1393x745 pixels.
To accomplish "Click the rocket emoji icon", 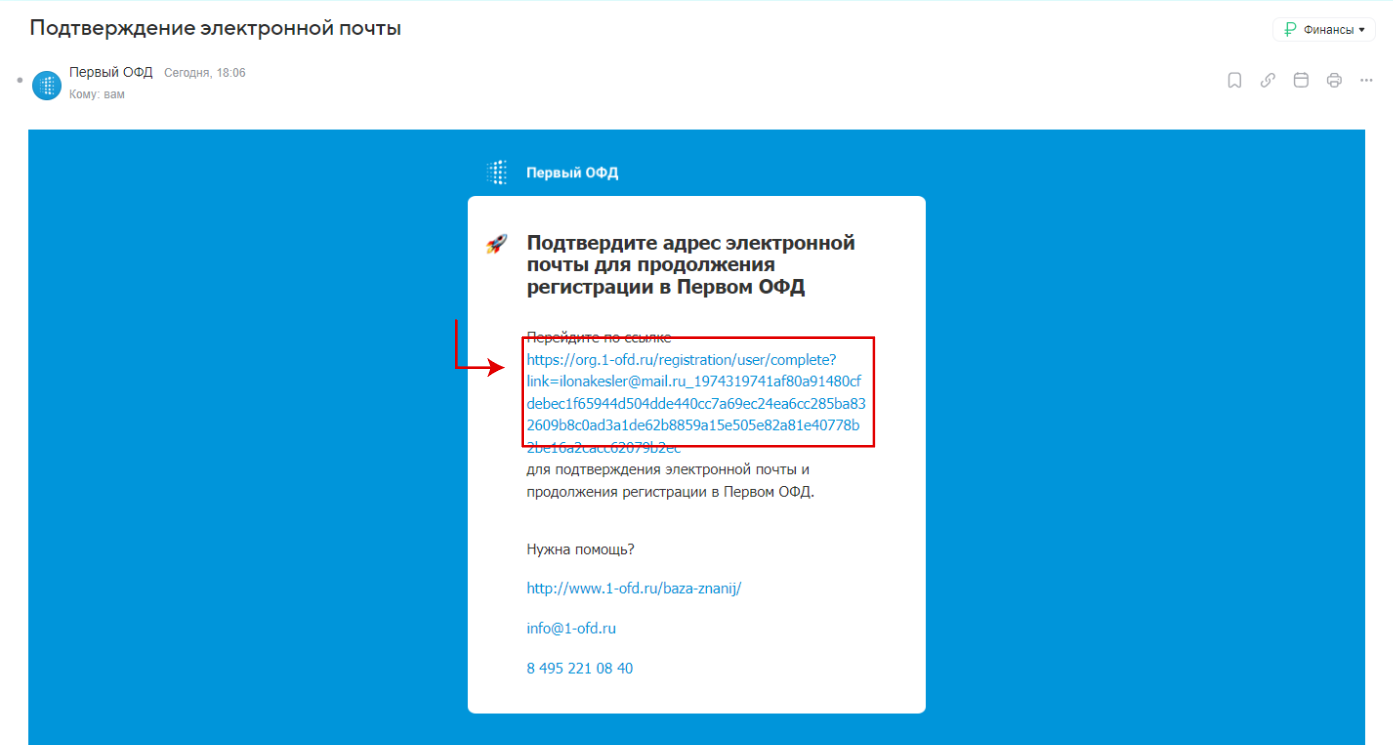I will pyautogui.click(x=496, y=243).
